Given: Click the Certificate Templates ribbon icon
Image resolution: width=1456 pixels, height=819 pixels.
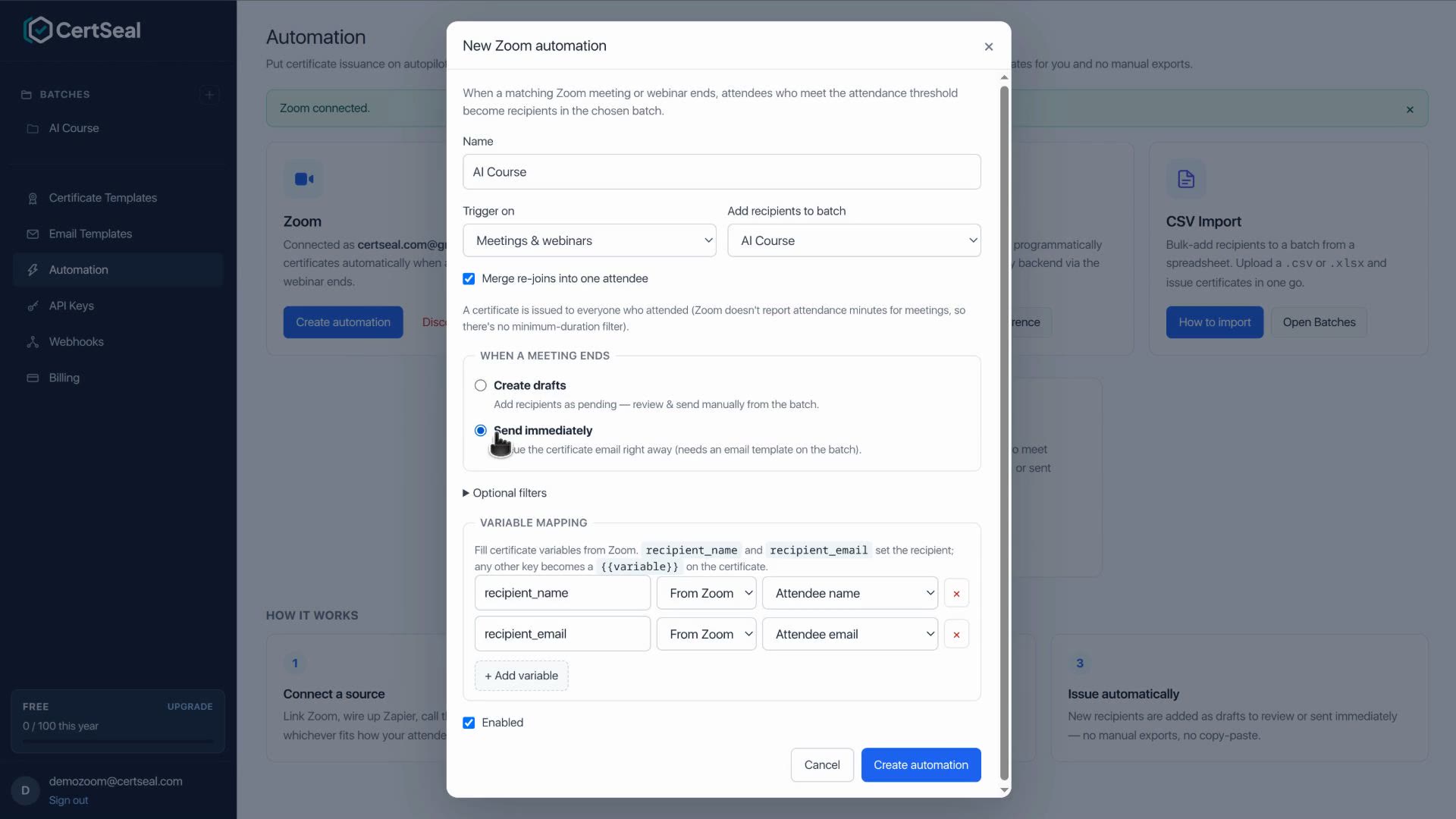Looking at the screenshot, I should pyautogui.click(x=33, y=199).
